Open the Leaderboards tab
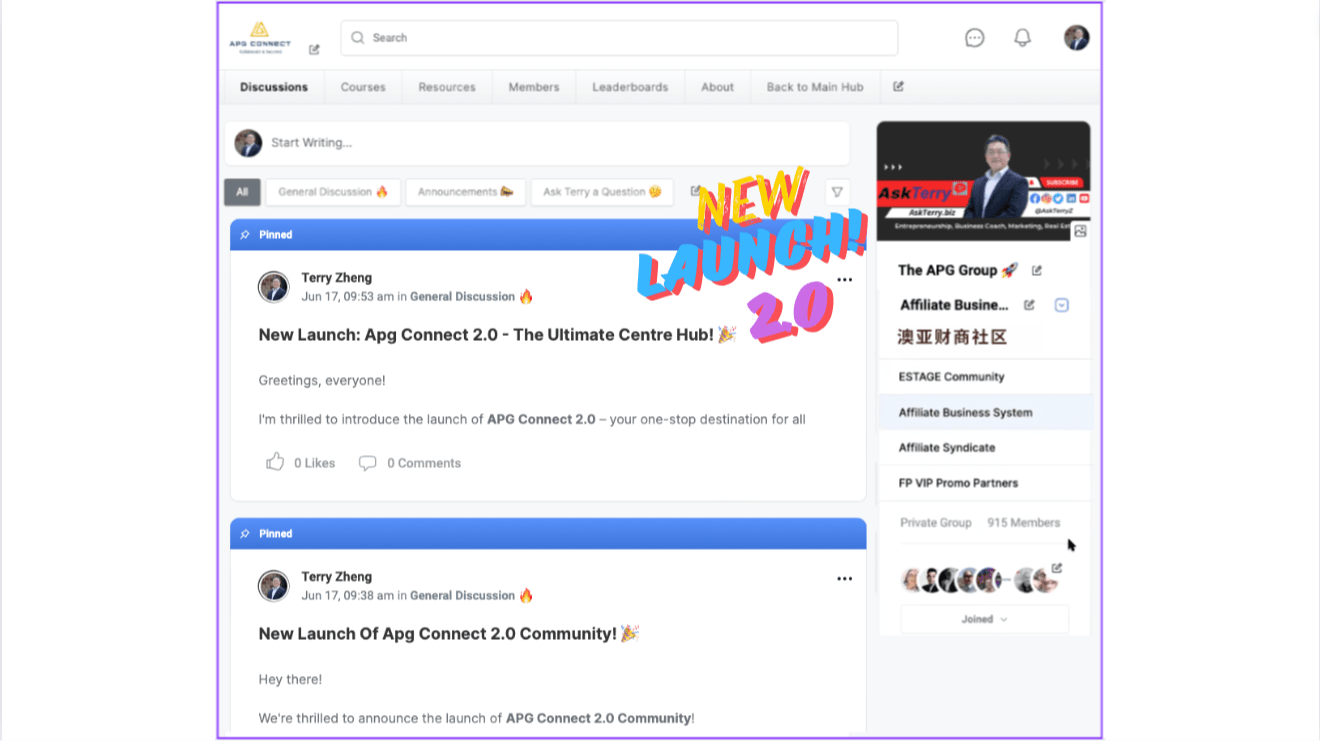 (630, 87)
